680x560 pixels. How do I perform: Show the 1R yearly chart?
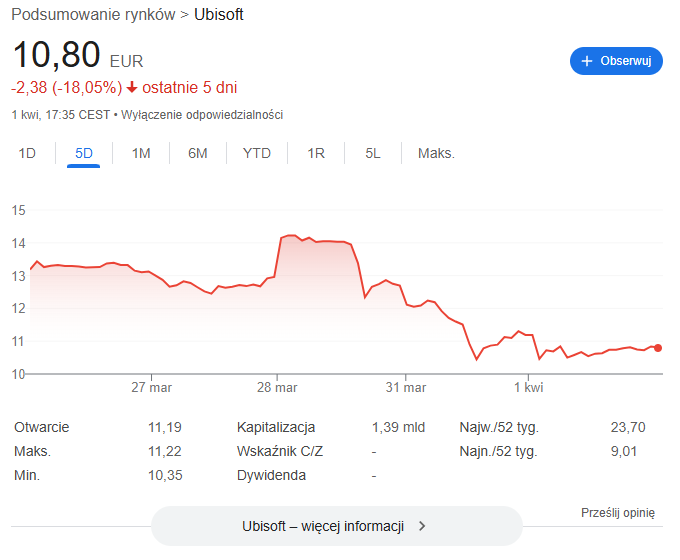(316, 153)
